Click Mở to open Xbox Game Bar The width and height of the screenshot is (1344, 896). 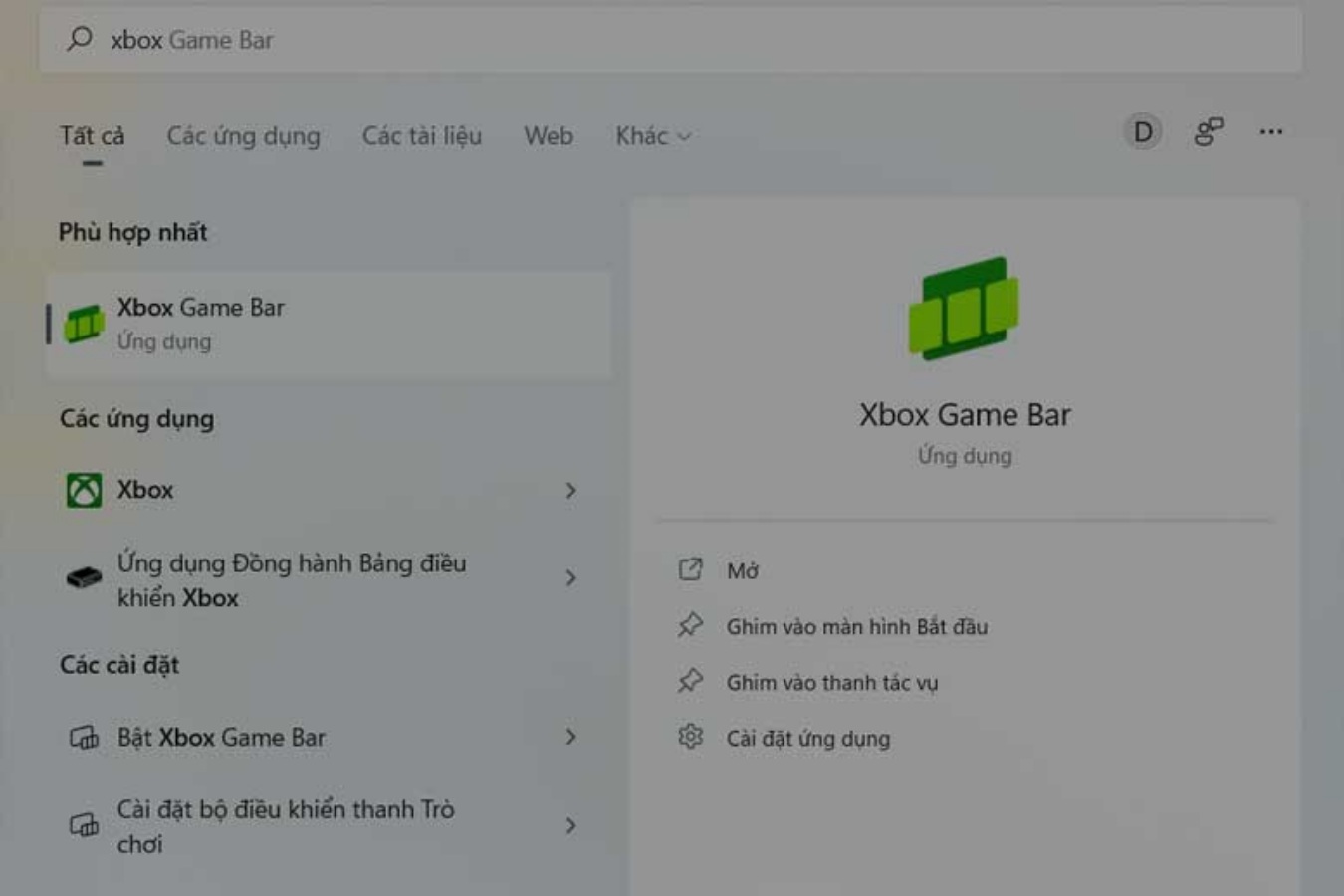click(x=742, y=570)
